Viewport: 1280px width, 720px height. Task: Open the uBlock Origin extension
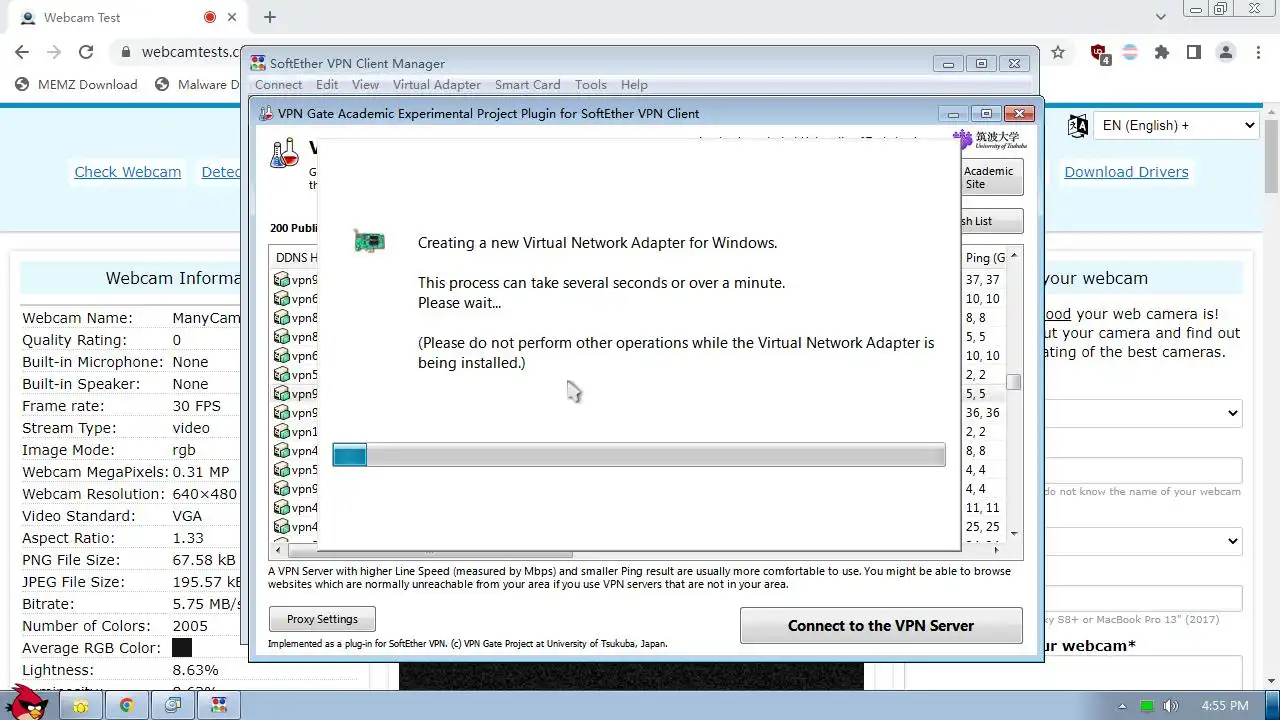[x=1099, y=53]
